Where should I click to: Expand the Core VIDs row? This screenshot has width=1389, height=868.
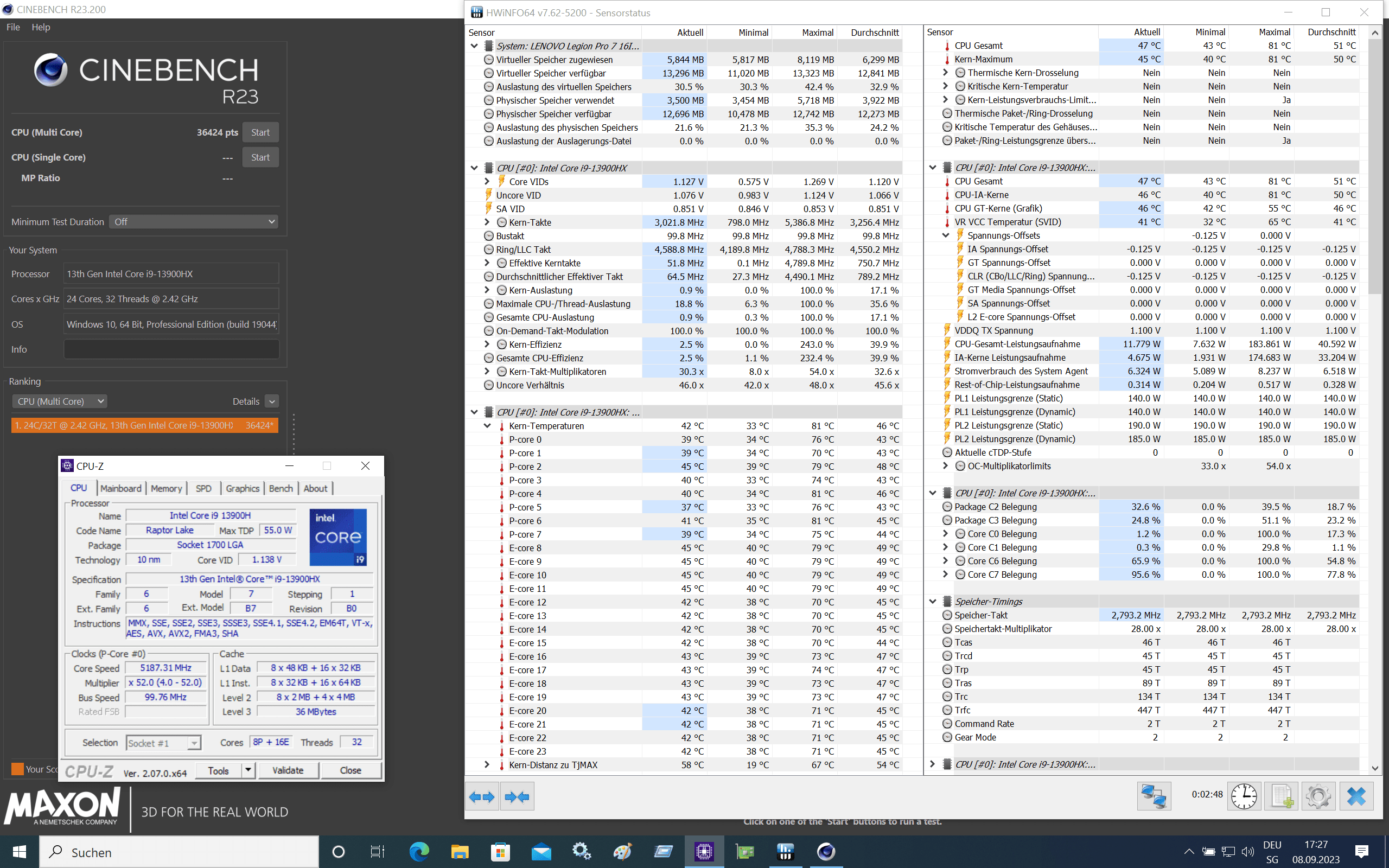coord(487,181)
